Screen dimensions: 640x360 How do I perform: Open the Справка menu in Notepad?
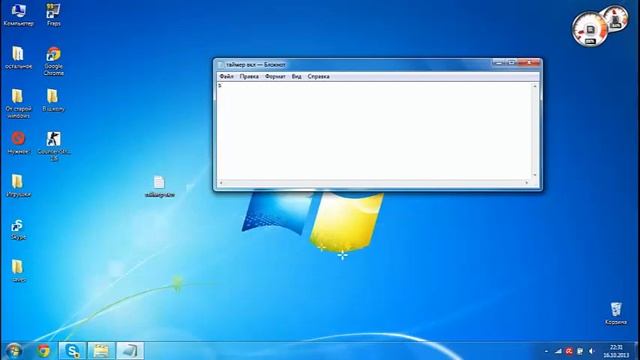[318, 76]
